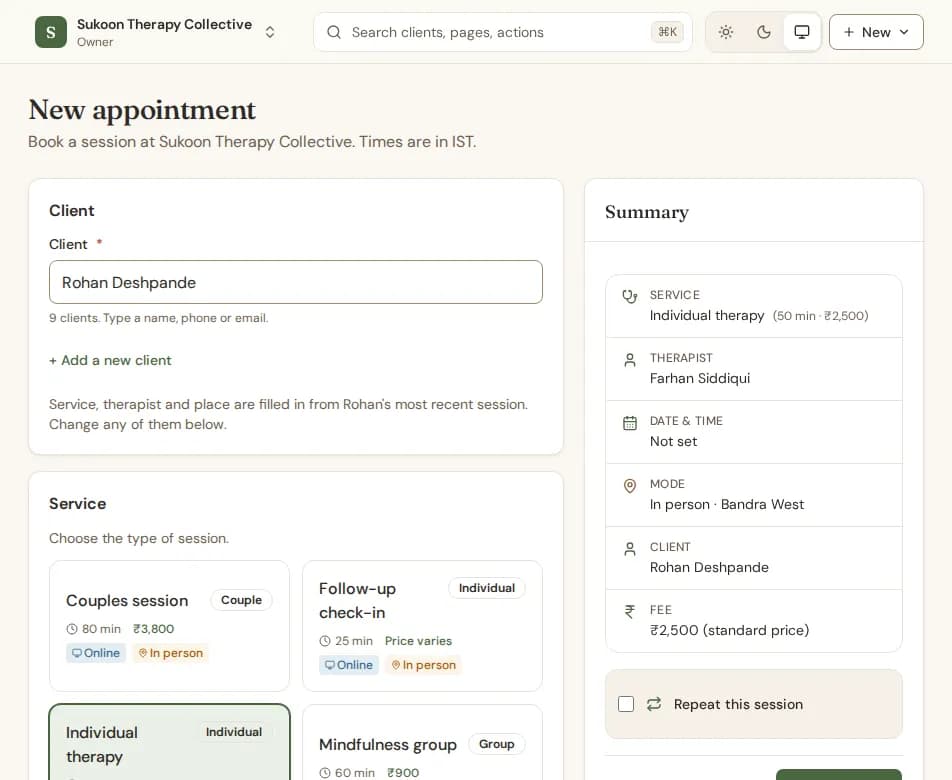Click the plus icon in New button
This screenshot has height=780, width=952.
849,32
